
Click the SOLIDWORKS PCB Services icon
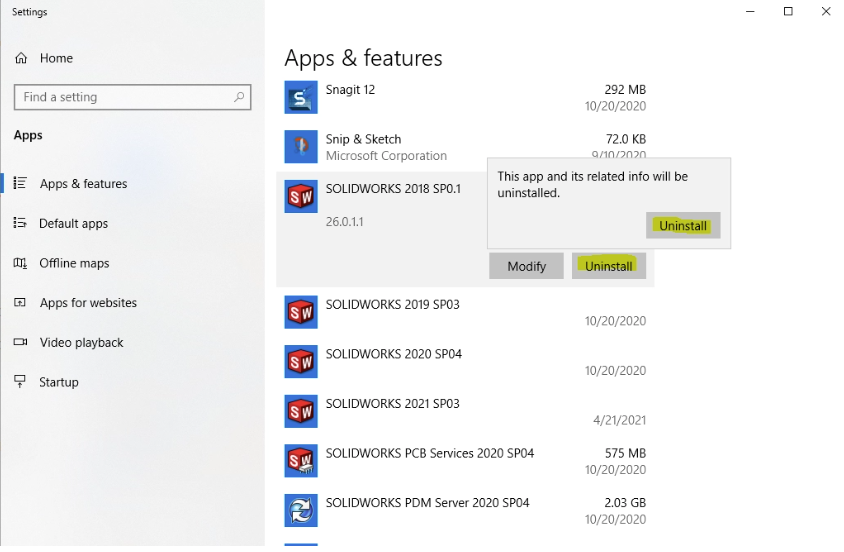(301, 461)
